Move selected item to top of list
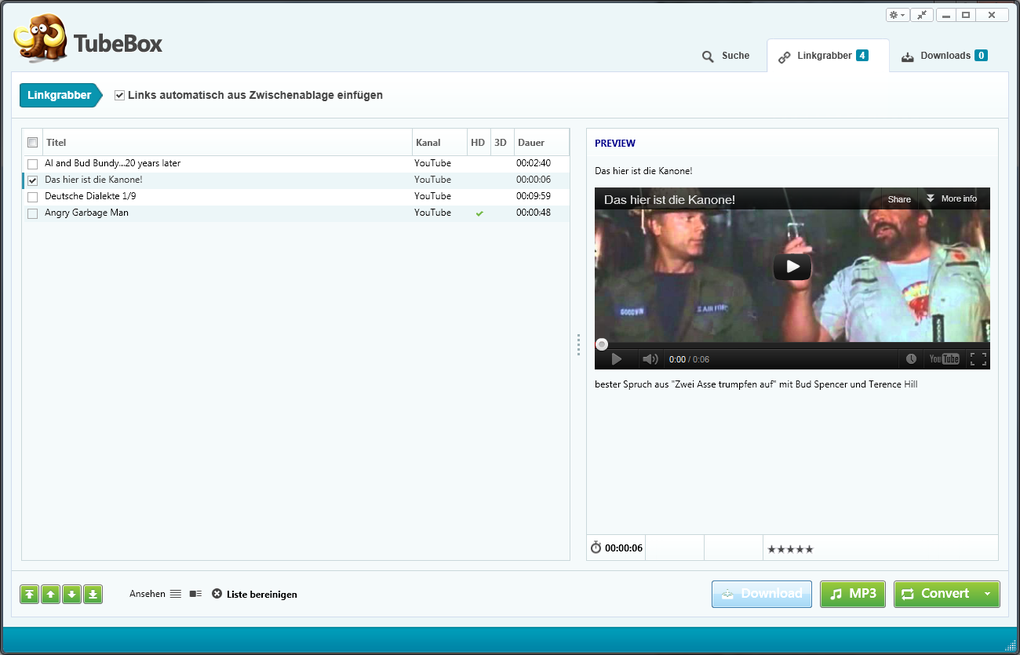The image size is (1020, 655). (x=29, y=594)
